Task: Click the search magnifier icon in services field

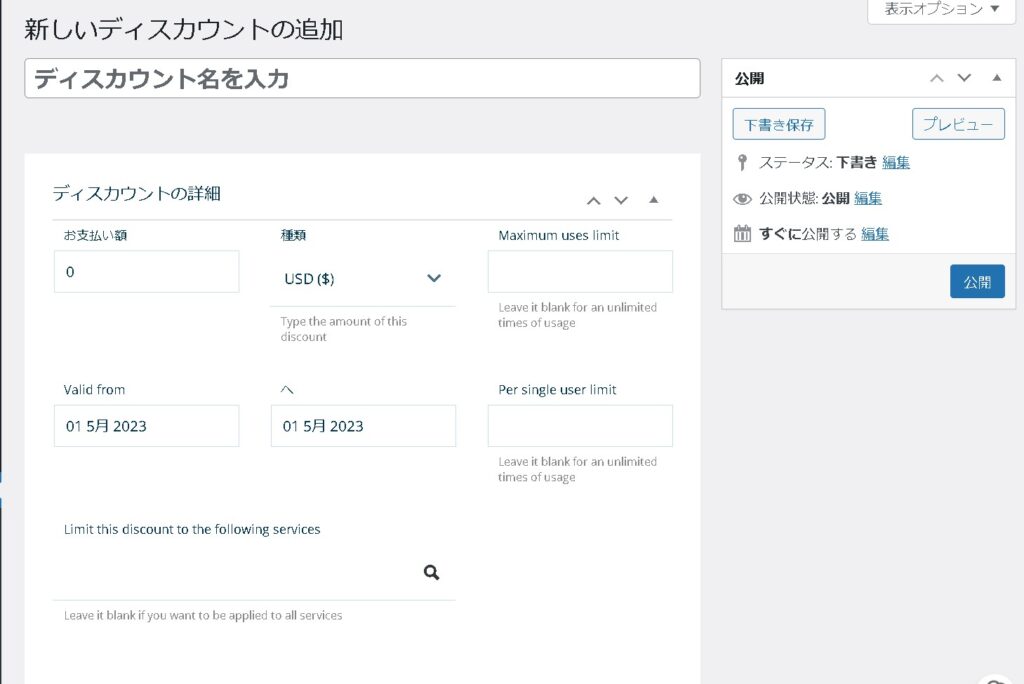Action: tap(431, 573)
